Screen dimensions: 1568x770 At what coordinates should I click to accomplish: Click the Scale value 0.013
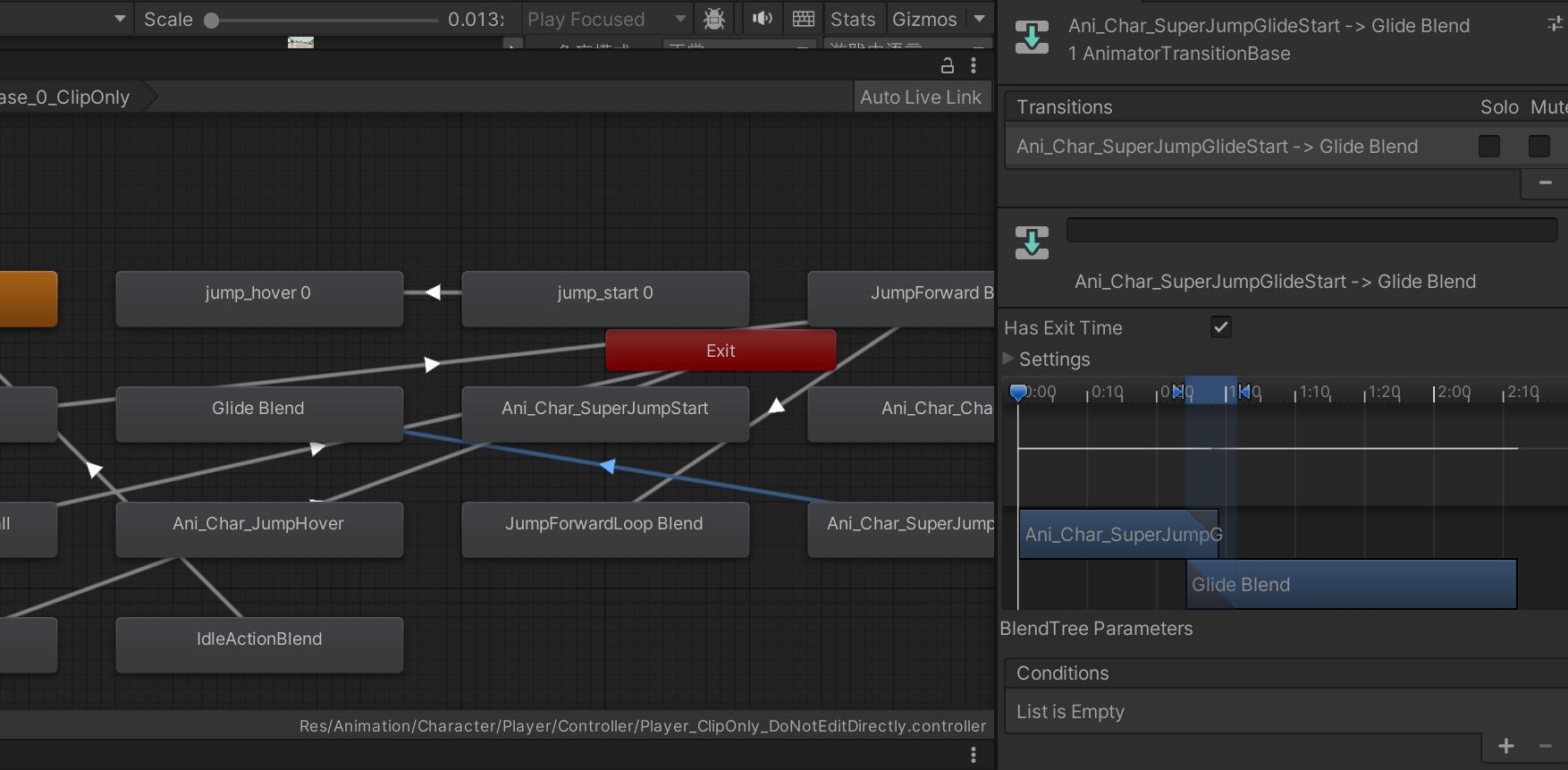click(476, 19)
